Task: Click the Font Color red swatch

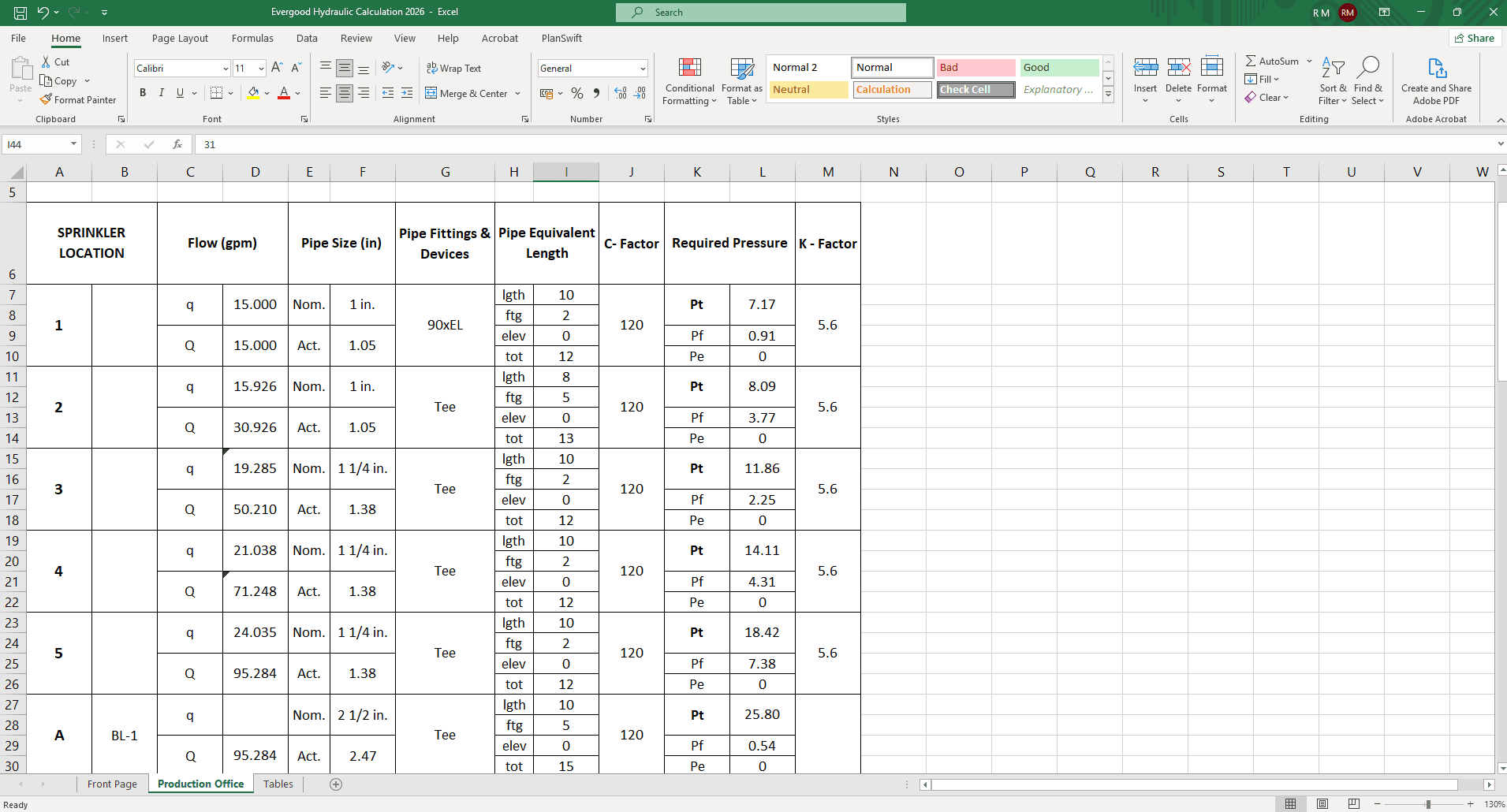Action: tap(284, 93)
